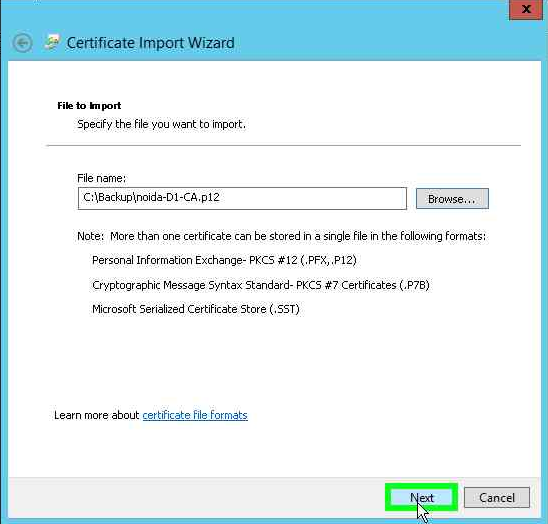548x524 pixels.
Task: Close the Certificate Import Wizard window
Action: [526, 9]
